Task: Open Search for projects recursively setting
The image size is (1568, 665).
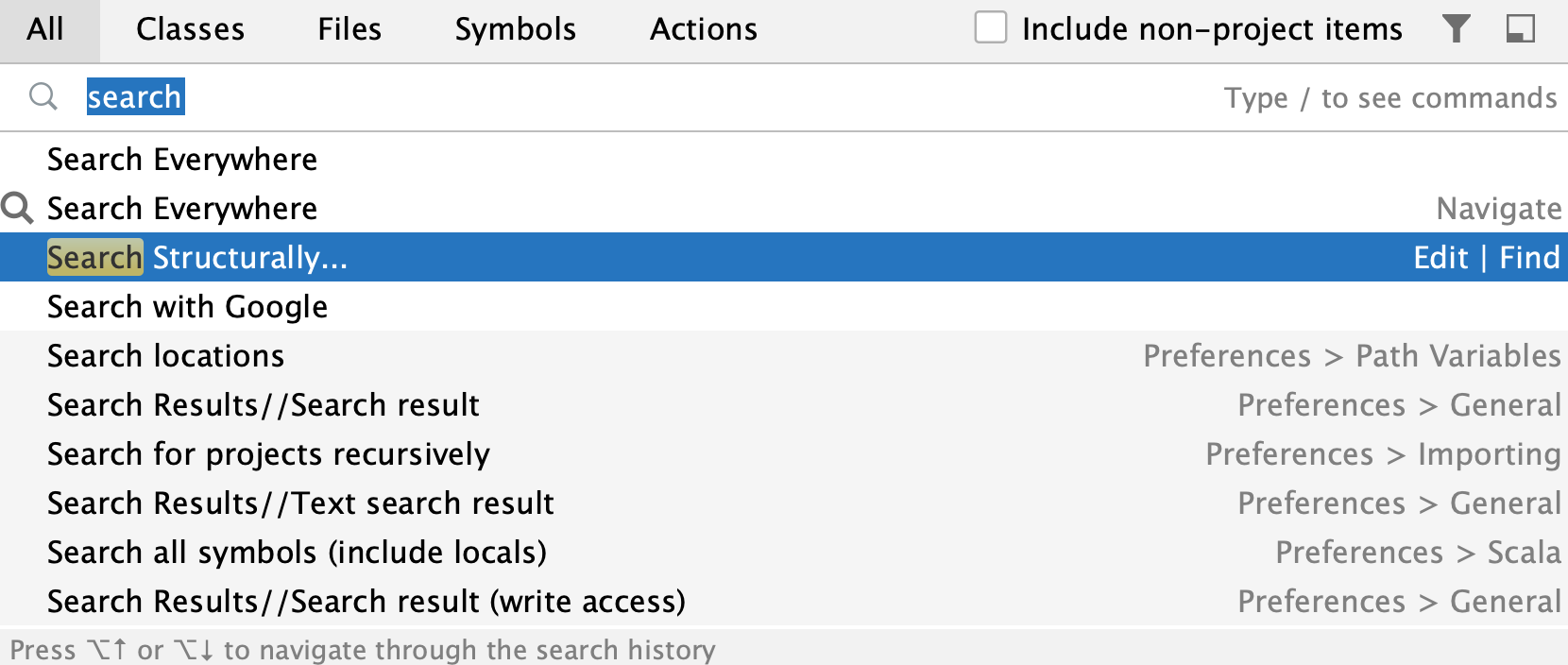Action: [268, 453]
